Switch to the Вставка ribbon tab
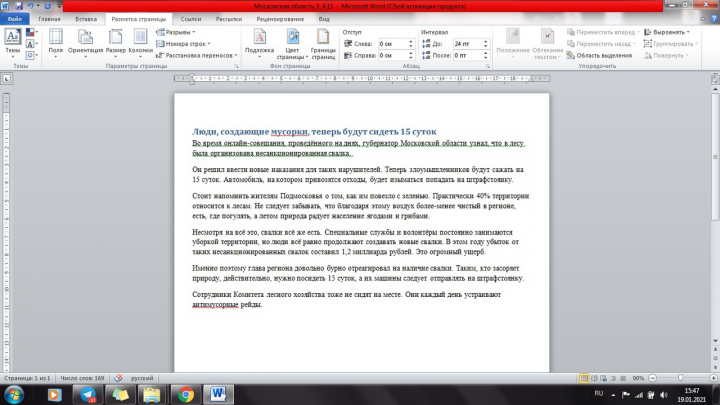The height and width of the screenshot is (405, 720). pyautogui.click(x=86, y=19)
